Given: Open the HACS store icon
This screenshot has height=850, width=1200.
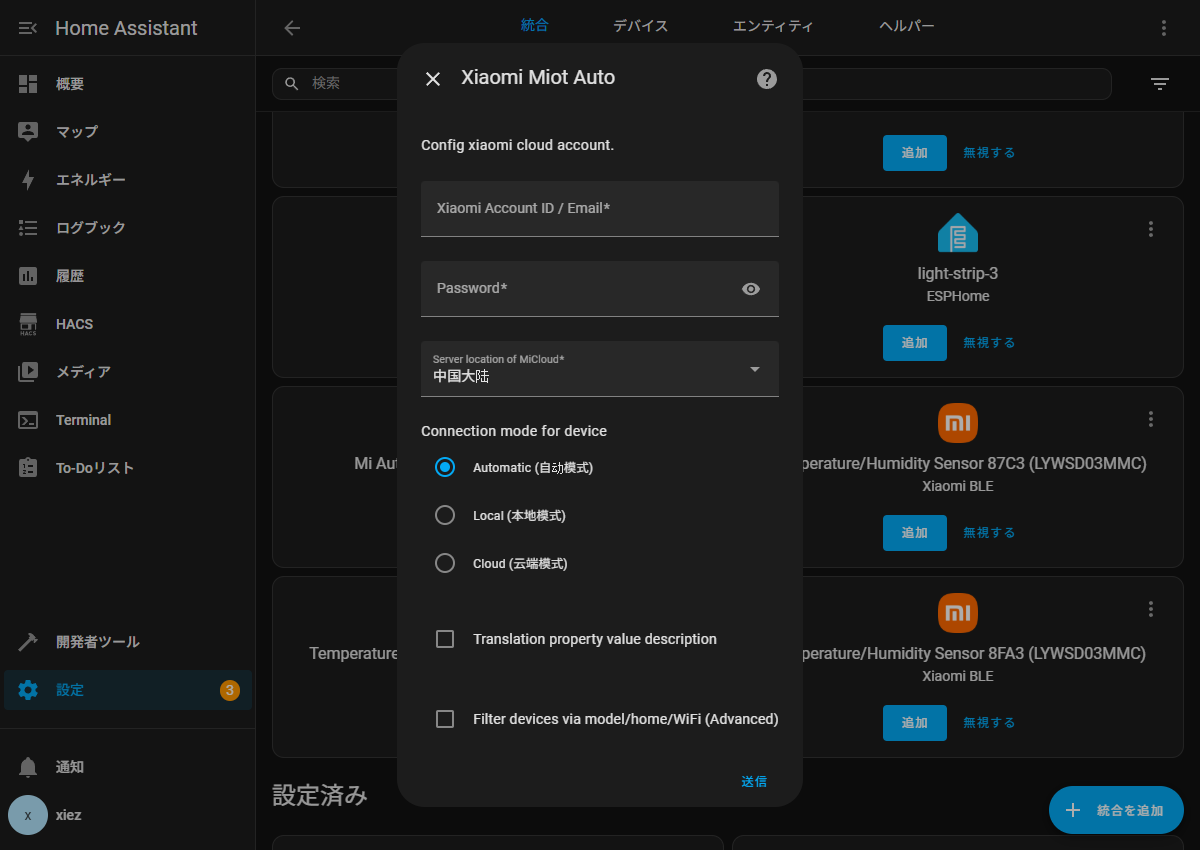Looking at the screenshot, I should pos(28,324).
